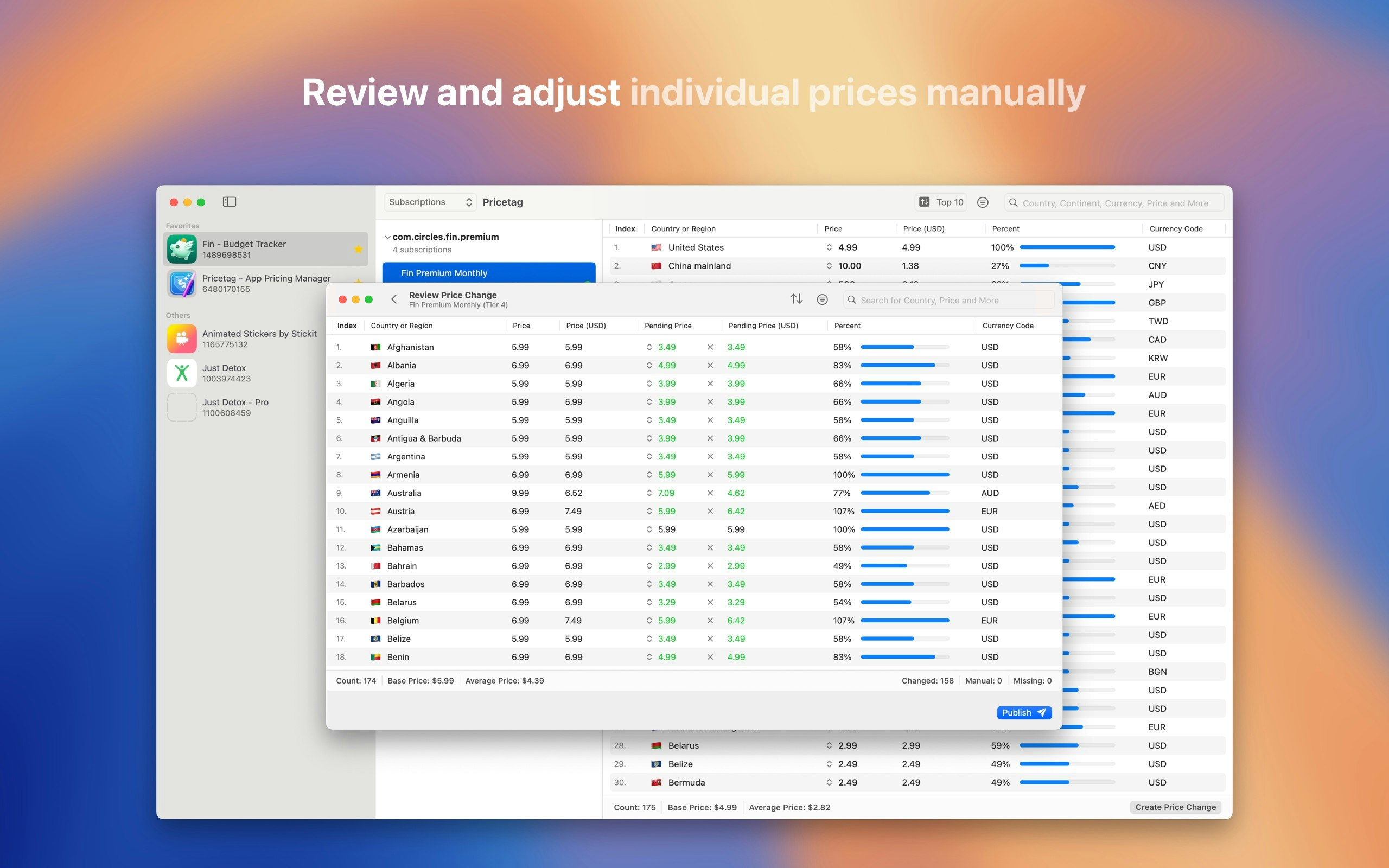Viewport: 1389px width, 868px height.
Task: Clear the pending price X for Australia
Action: coord(710,493)
